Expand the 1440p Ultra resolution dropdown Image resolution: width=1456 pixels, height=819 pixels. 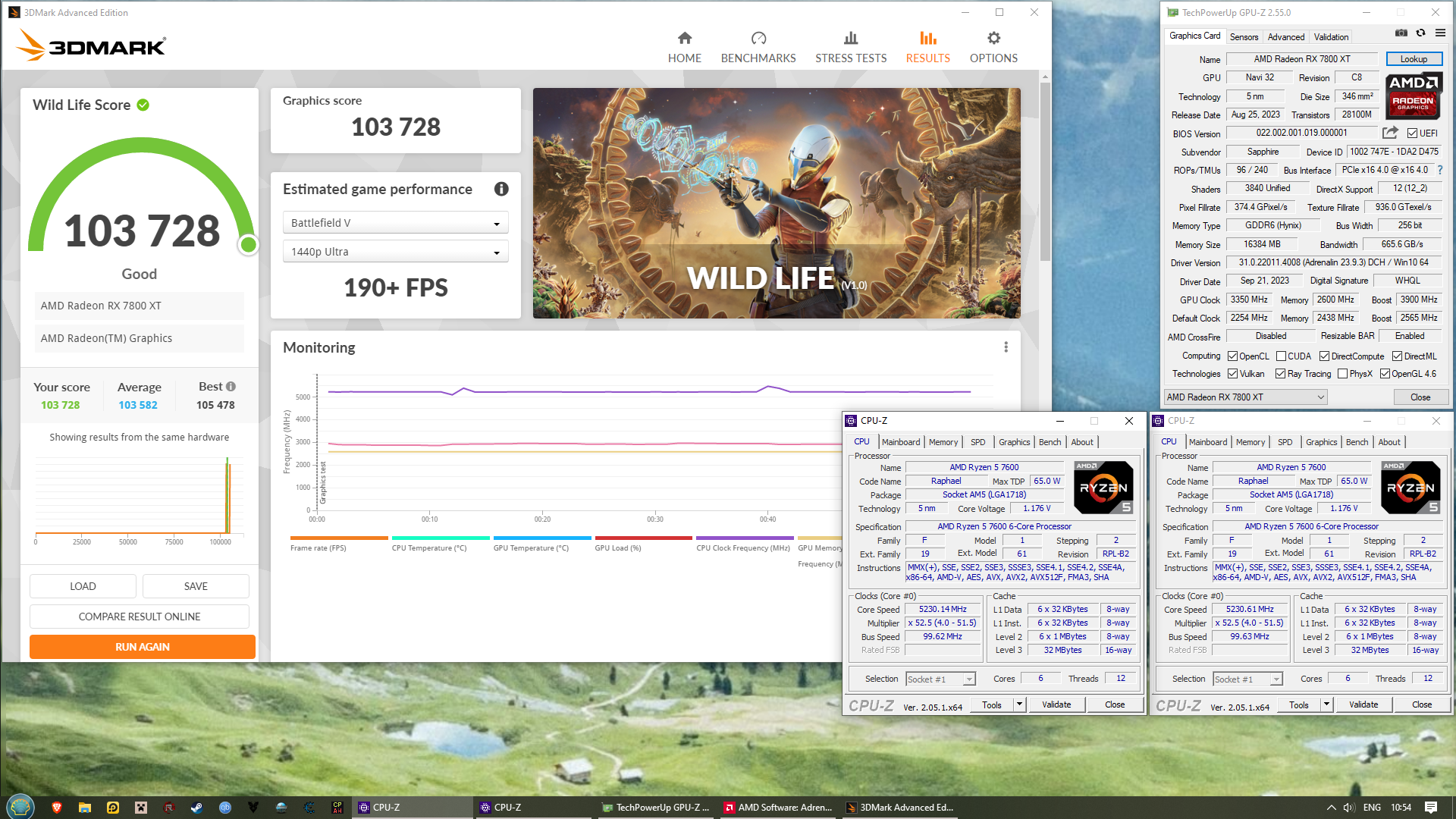click(x=395, y=252)
